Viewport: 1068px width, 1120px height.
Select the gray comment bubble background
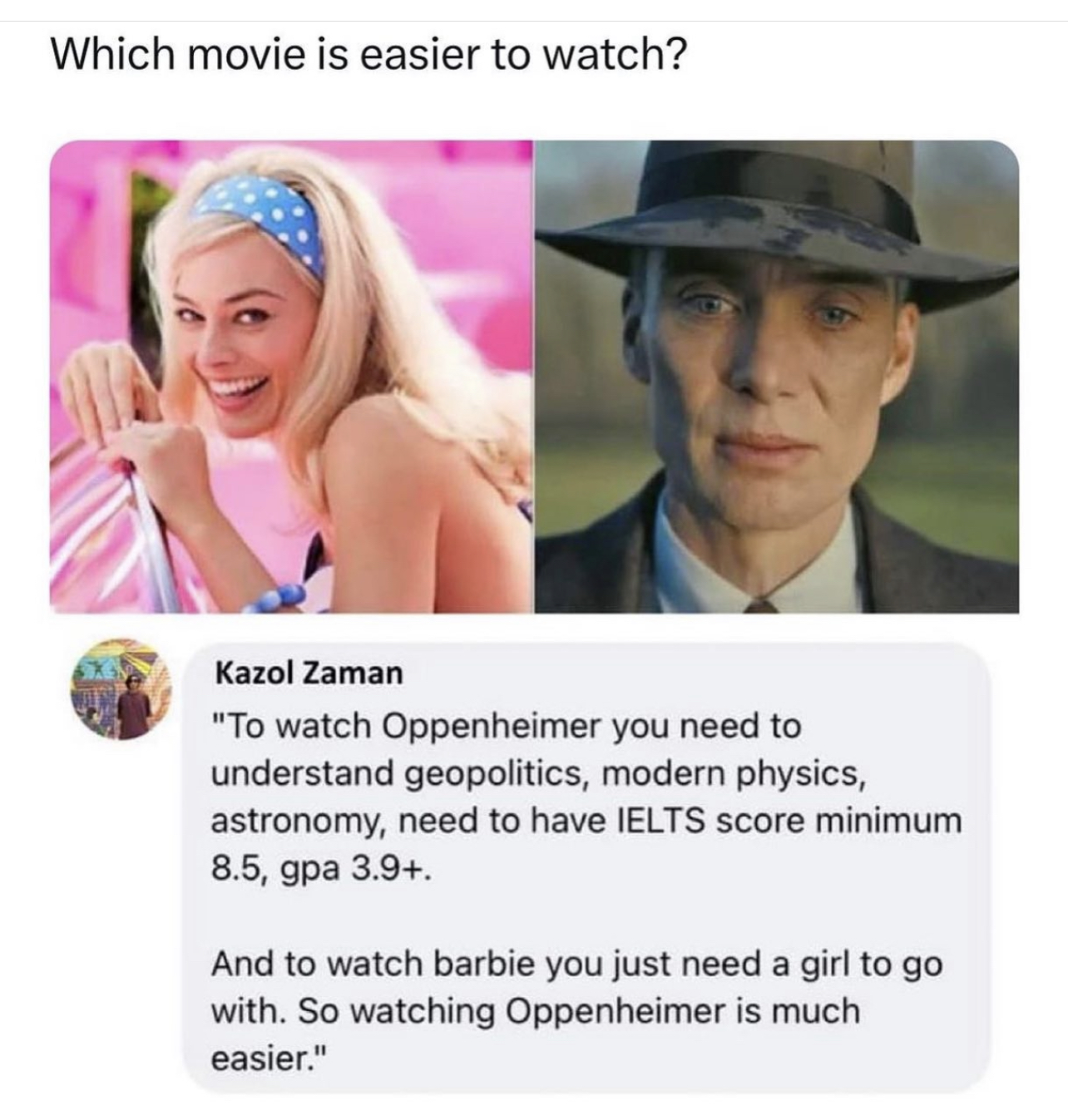point(587,866)
